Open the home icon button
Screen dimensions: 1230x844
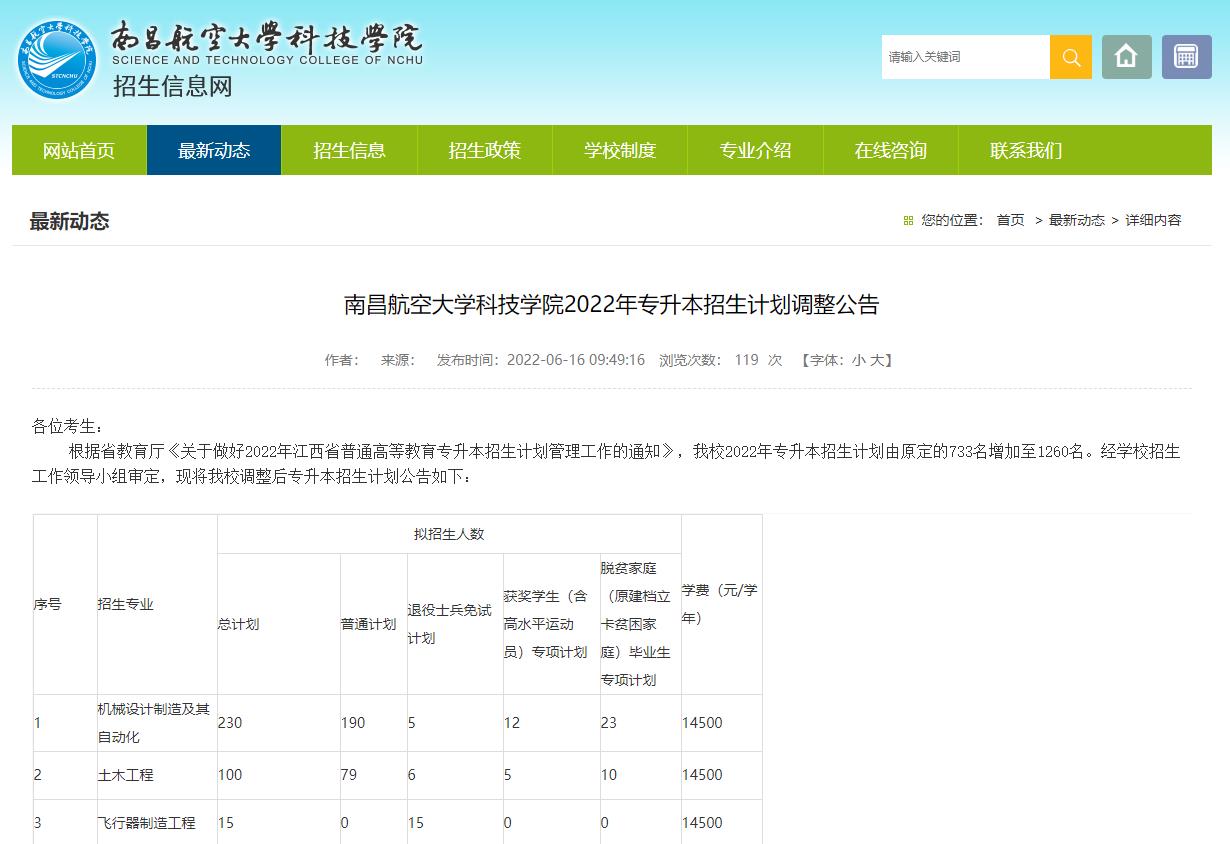(x=1127, y=57)
